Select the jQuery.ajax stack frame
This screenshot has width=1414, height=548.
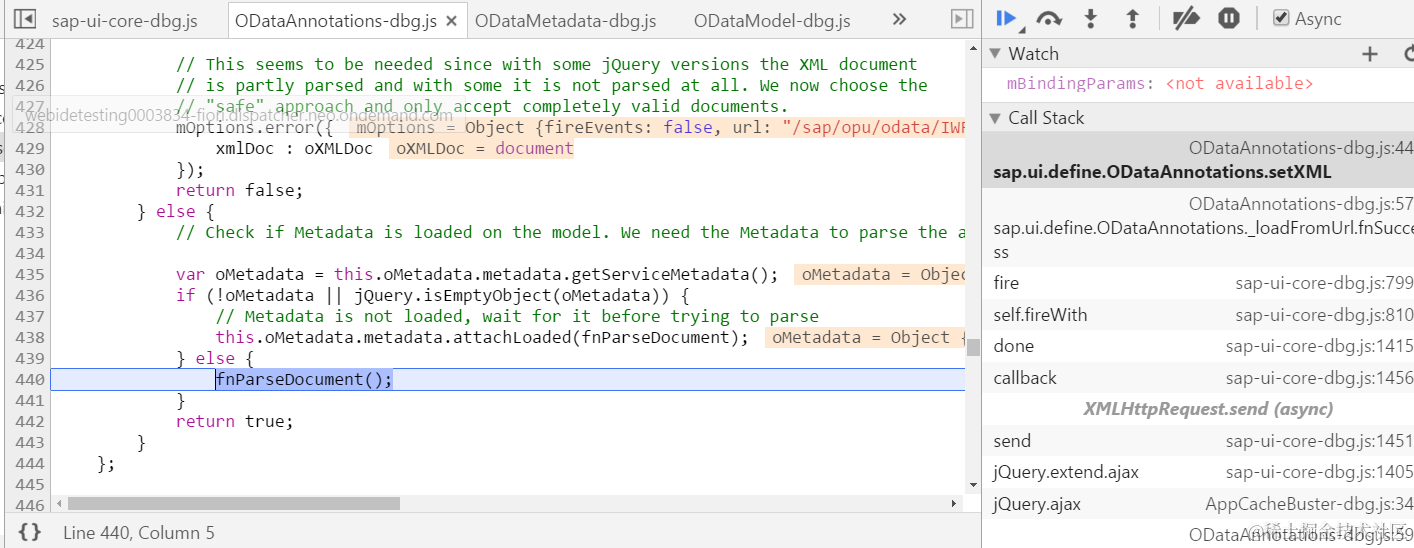click(x=1198, y=504)
